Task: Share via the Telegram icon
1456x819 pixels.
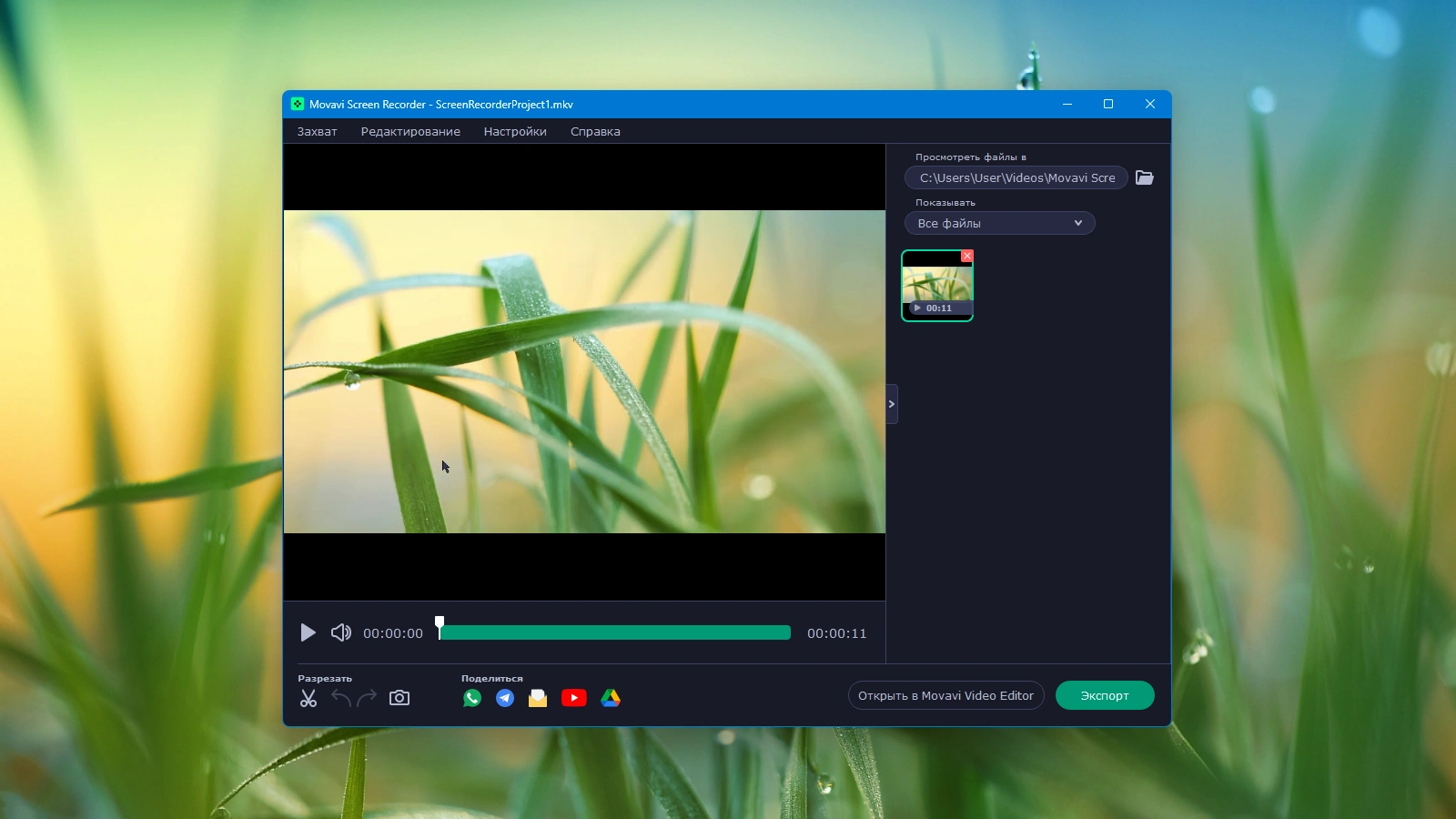Action: pos(505,698)
